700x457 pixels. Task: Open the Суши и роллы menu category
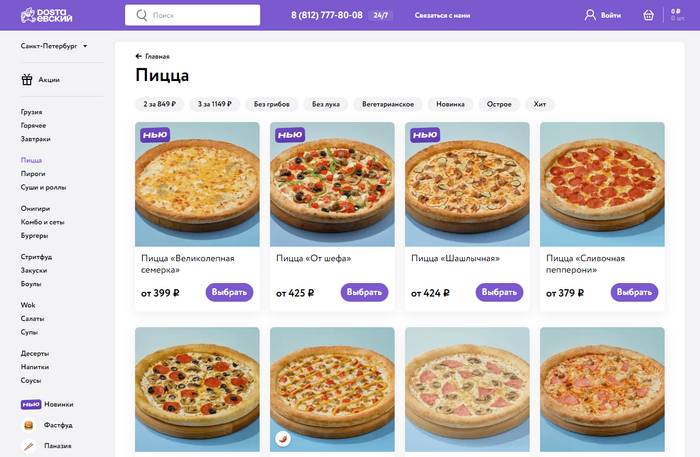(43, 187)
